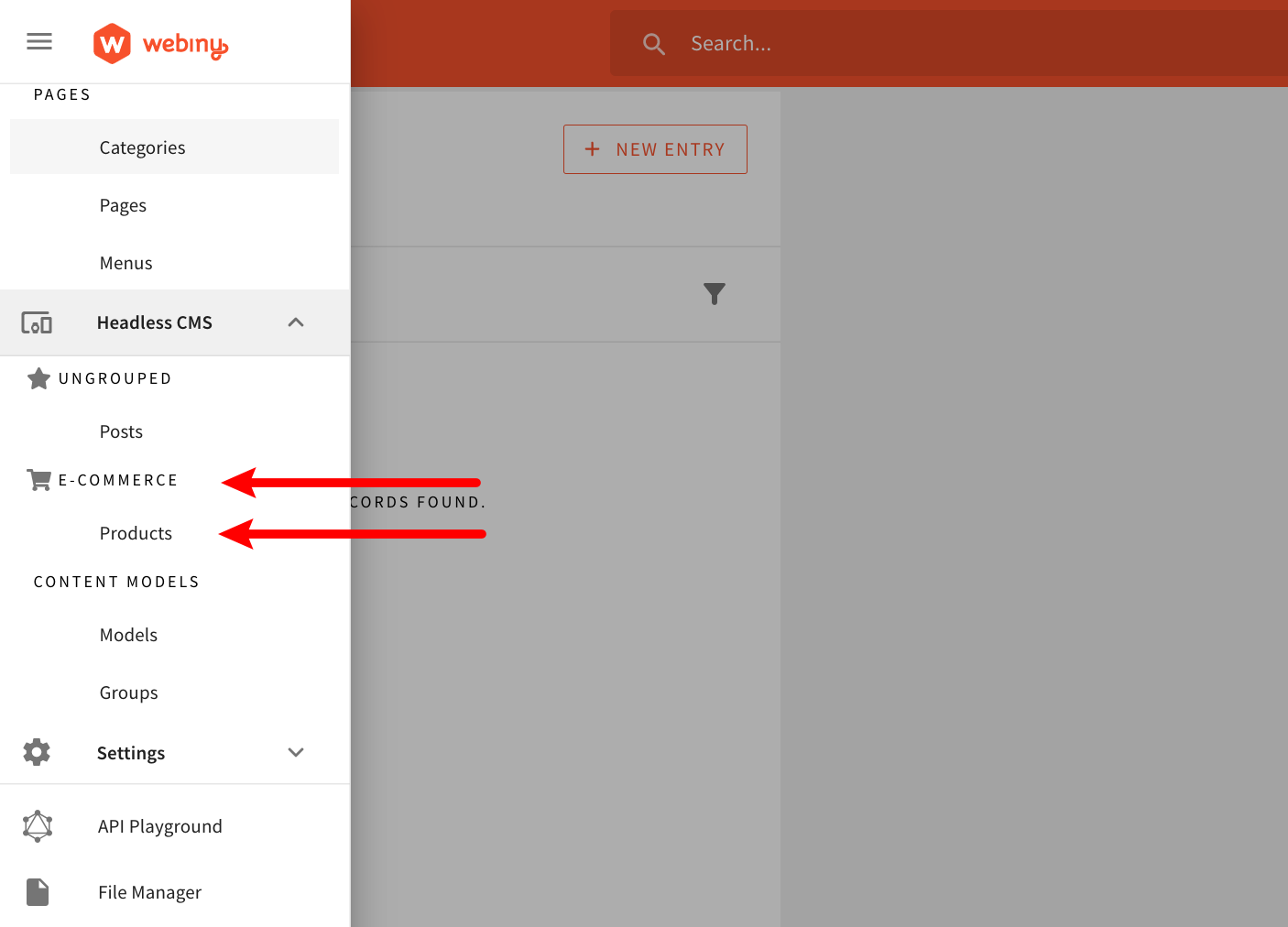The height and width of the screenshot is (927, 1288).
Task: Open Categories in the Pages menu
Action: click(x=142, y=147)
